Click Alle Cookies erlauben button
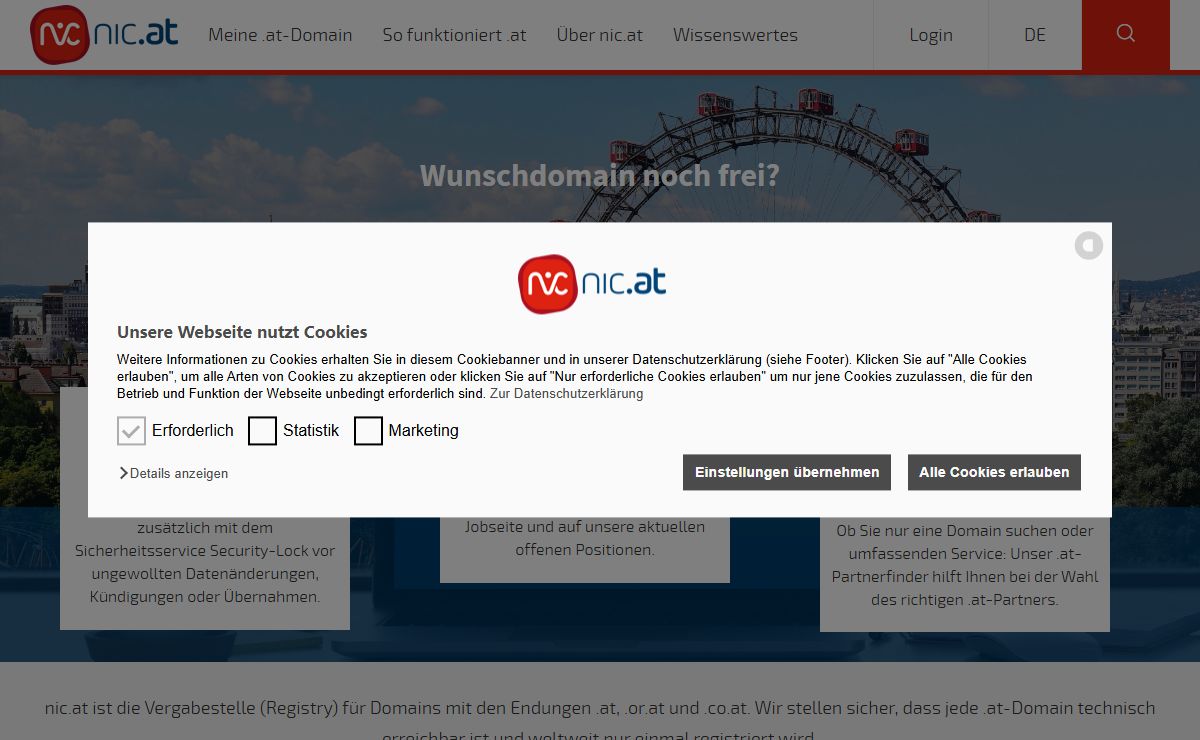Viewport: 1200px width, 740px height. pos(994,472)
